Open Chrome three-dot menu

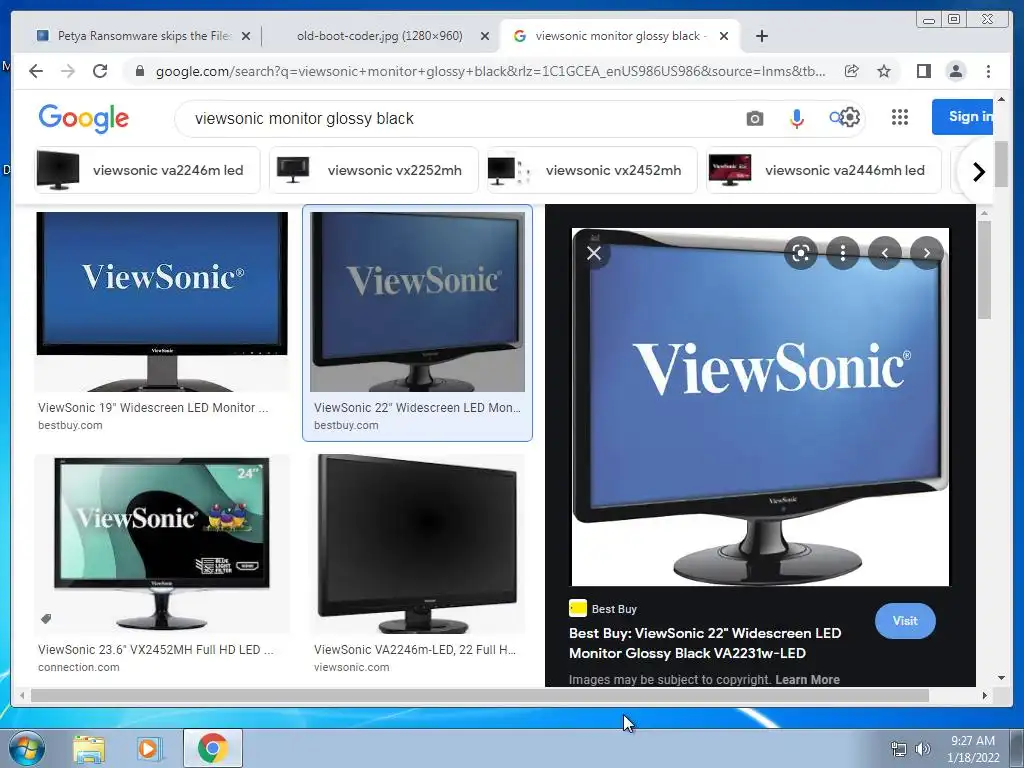(x=988, y=71)
